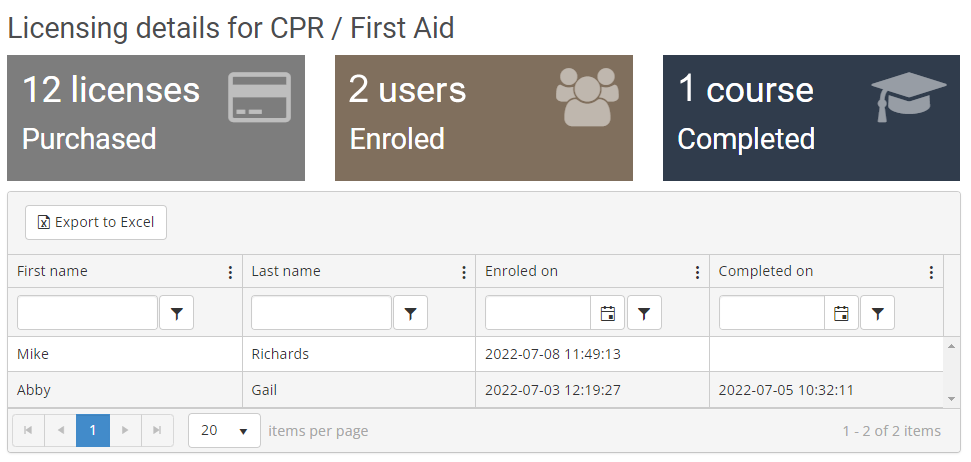Open the Completed on calendar picker

click(x=841, y=313)
